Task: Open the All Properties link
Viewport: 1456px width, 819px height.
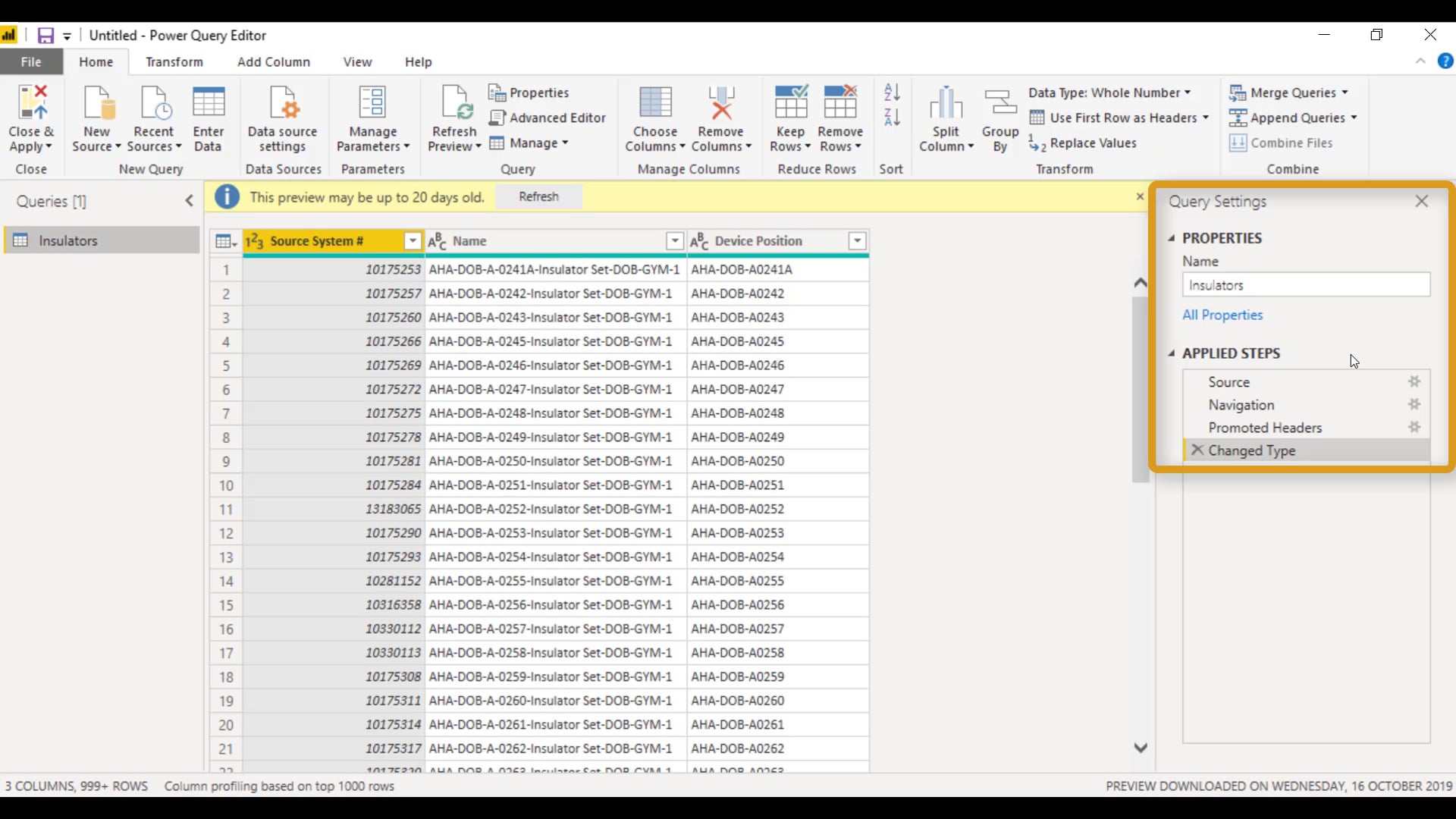Action: coord(1223,315)
